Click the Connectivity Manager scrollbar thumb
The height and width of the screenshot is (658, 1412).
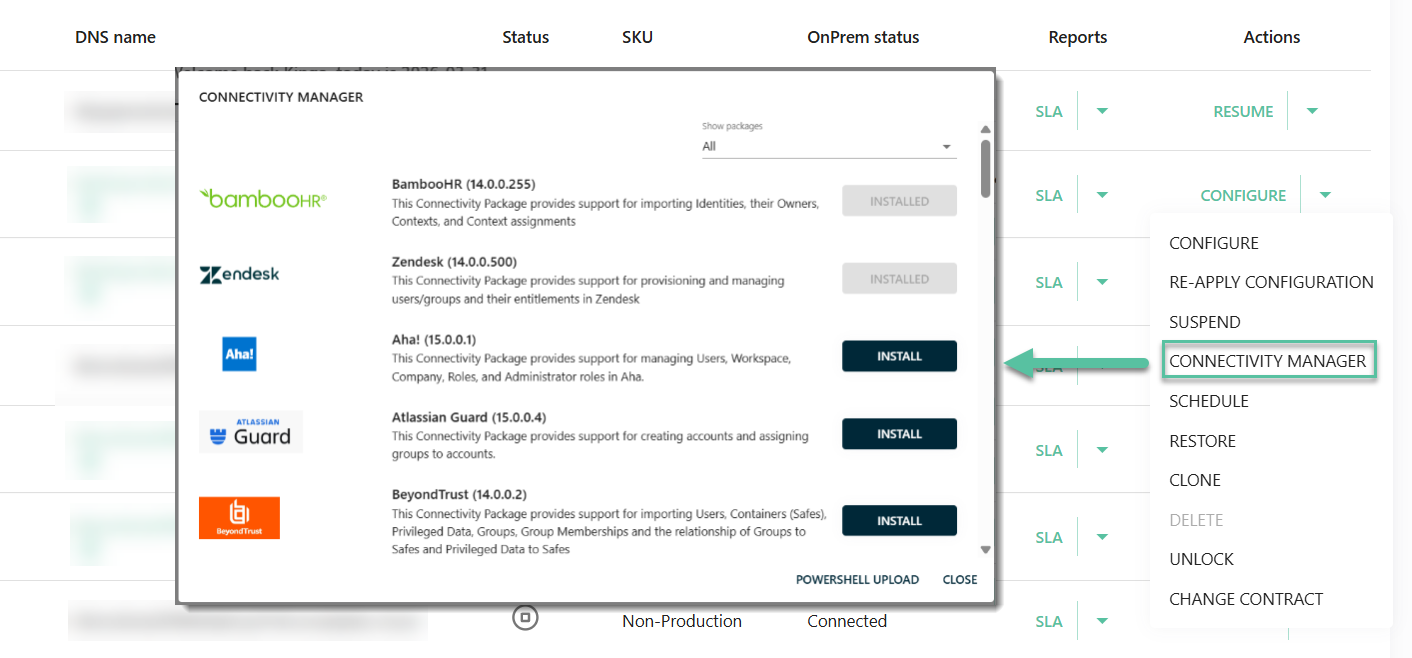click(986, 168)
